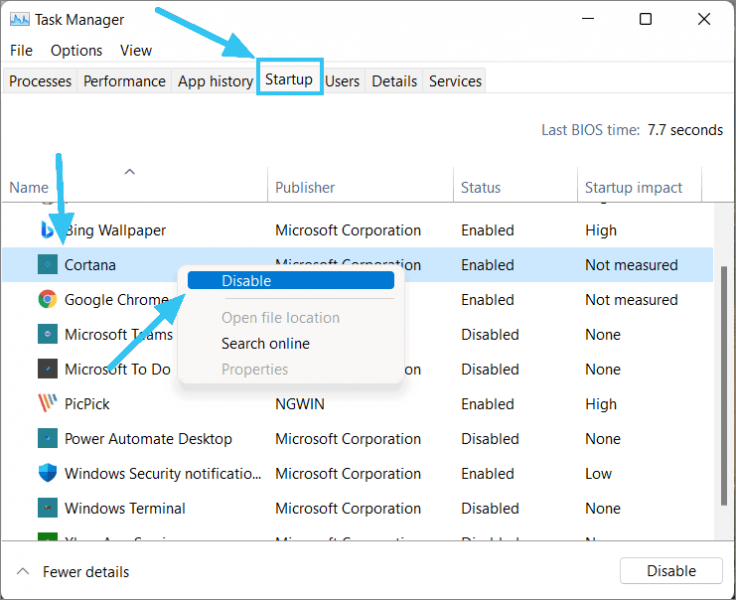Select the Startup tab
This screenshot has height=600, width=736.
tap(289, 79)
